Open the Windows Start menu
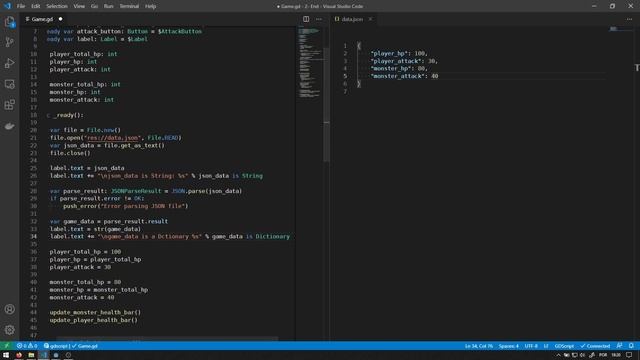Image resolution: width=640 pixels, height=360 pixels. click(6, 355)
